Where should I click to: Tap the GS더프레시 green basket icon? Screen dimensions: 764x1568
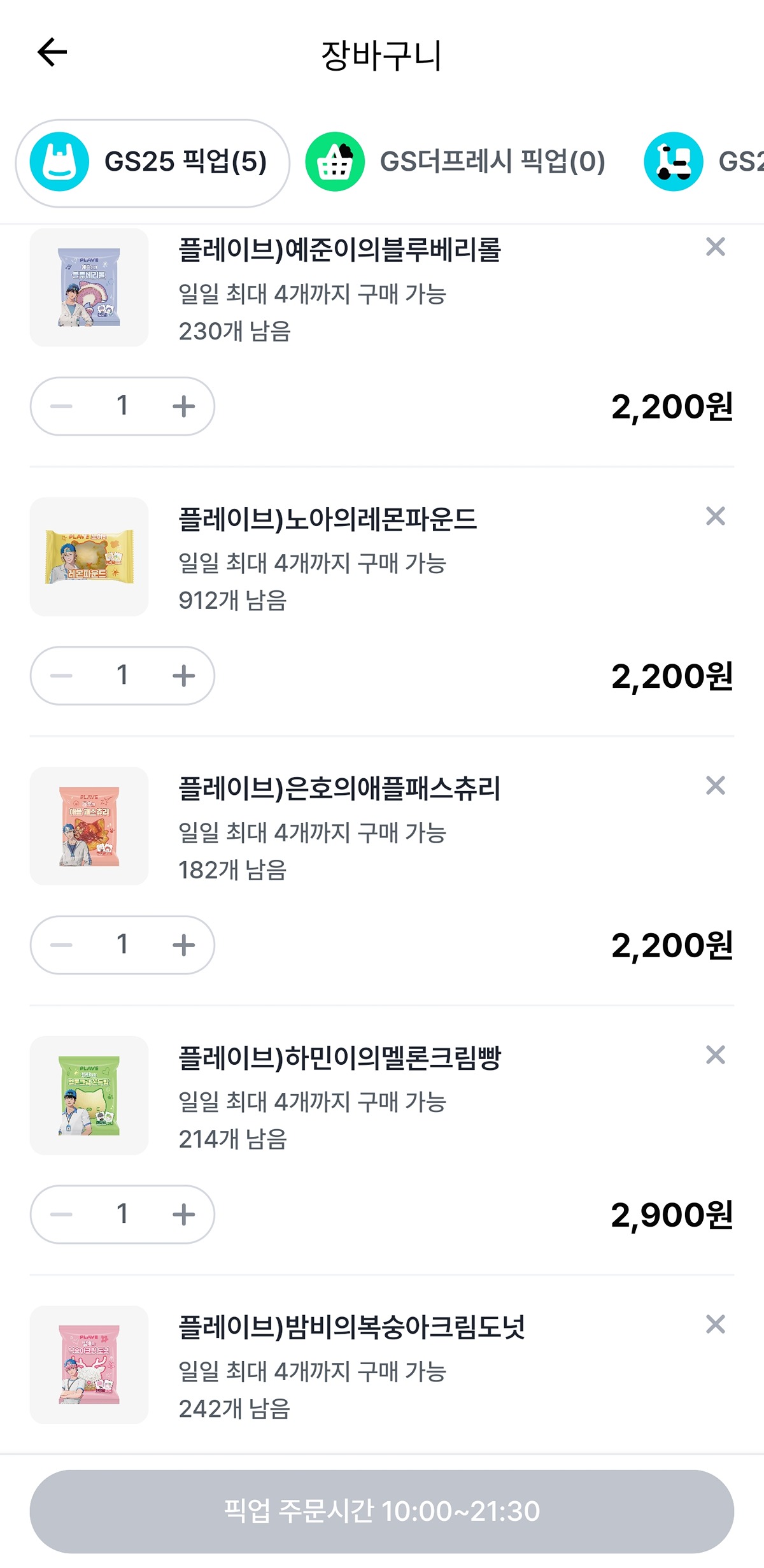pos(335,162)
